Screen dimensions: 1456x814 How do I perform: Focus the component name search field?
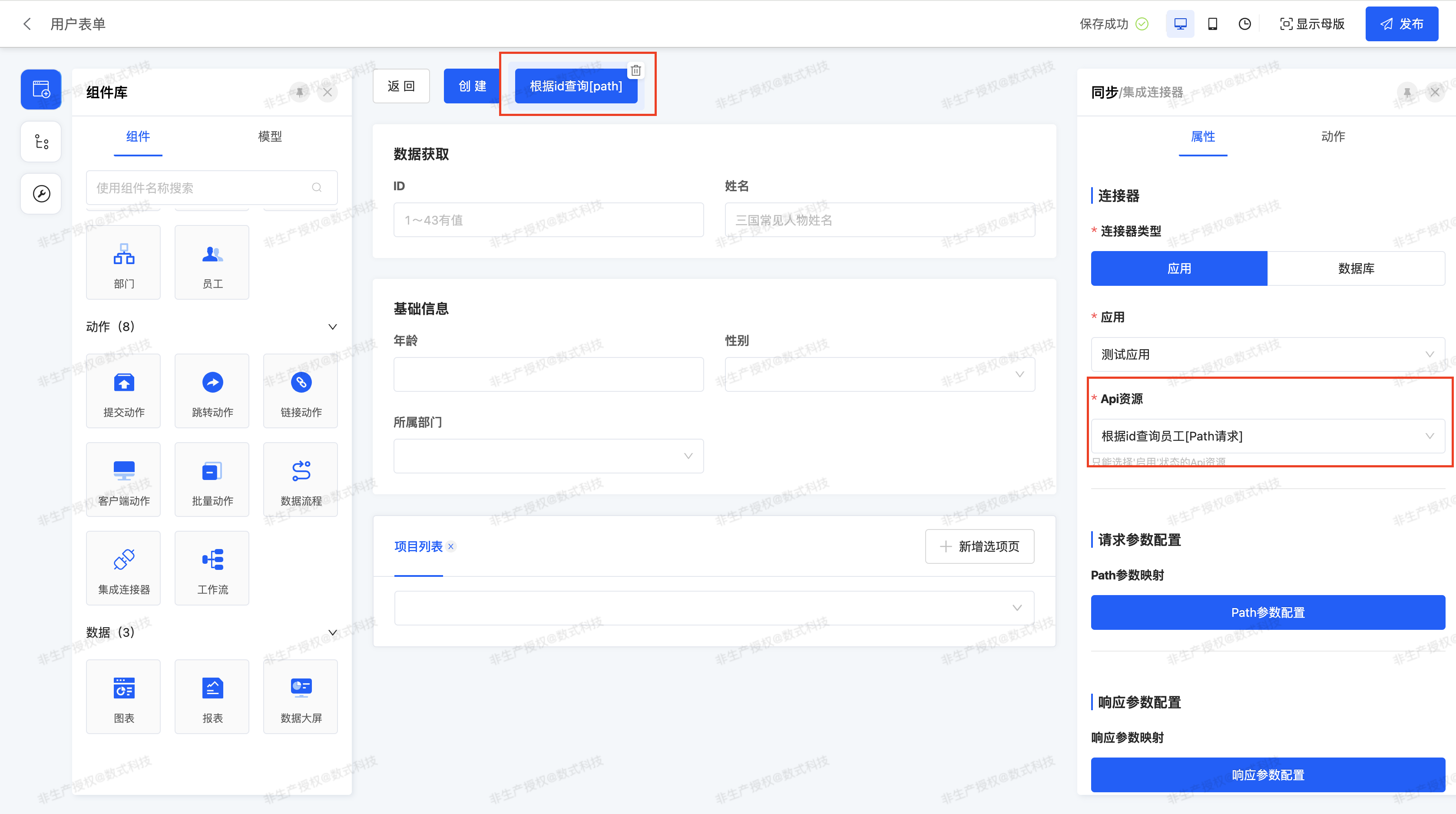tap(212, 188)
